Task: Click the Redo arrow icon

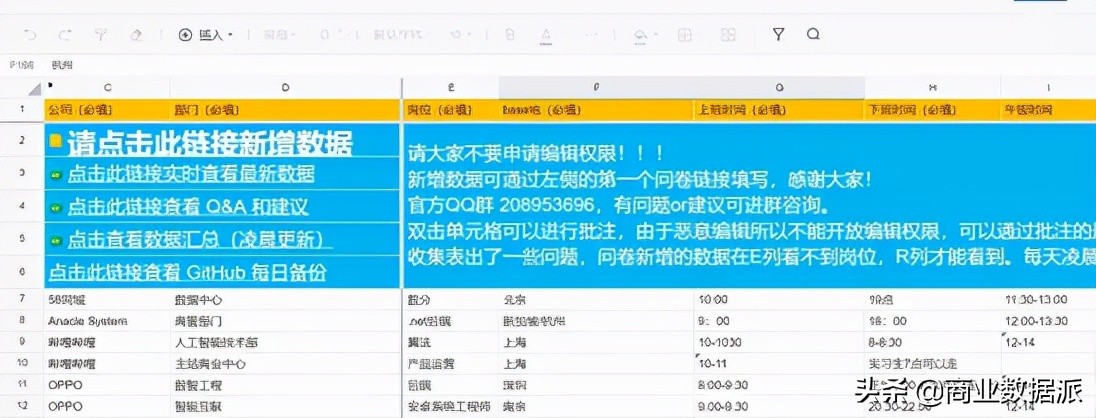Action: tap(64, 35)
